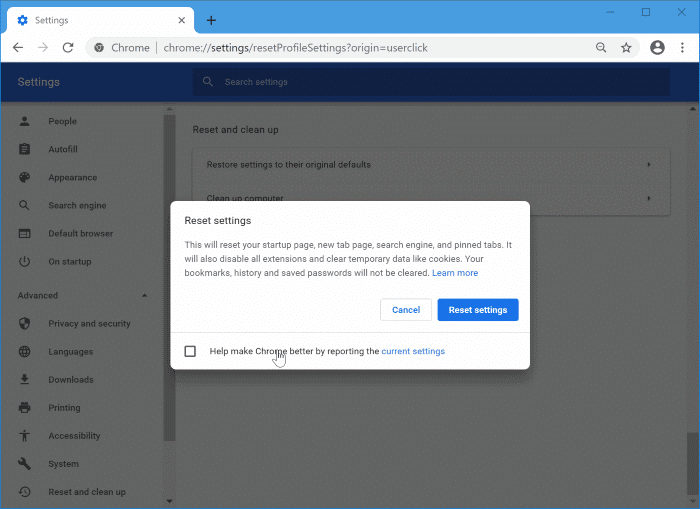Expand the Clean up computer row arrow
The image size is (700, 509).
(649, 198)
